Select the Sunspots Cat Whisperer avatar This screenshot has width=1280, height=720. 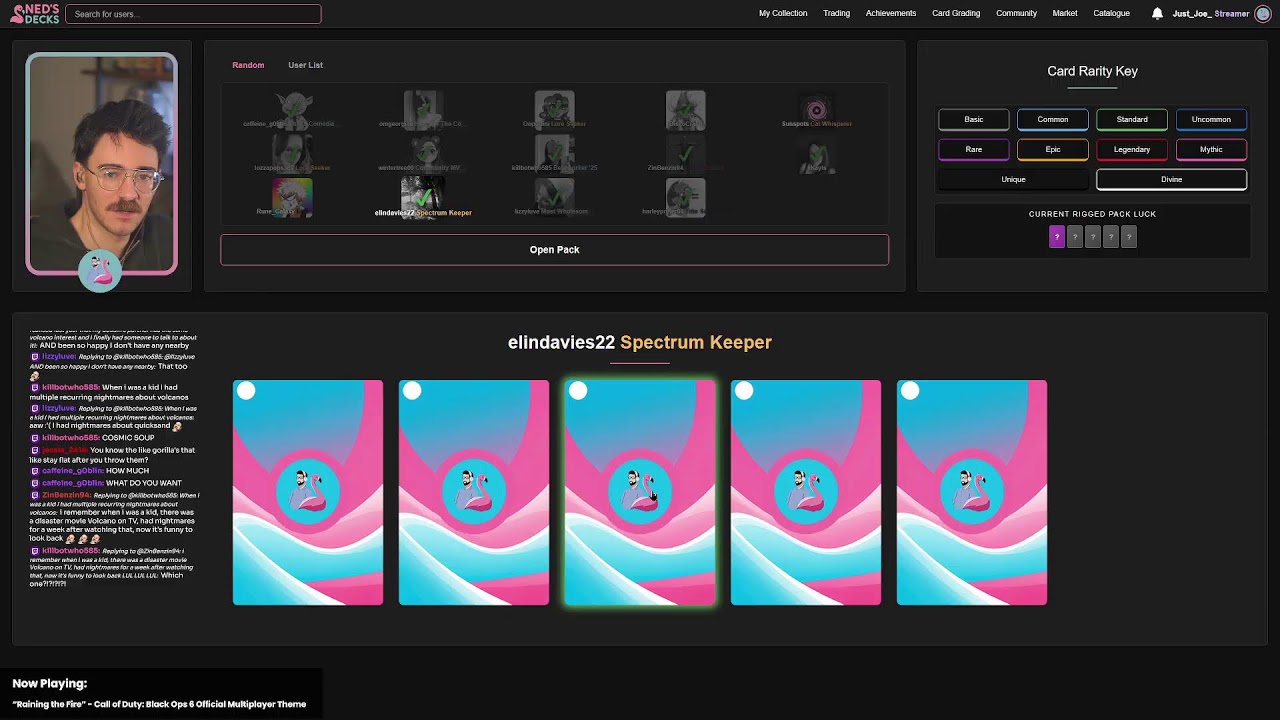(816, 110)
